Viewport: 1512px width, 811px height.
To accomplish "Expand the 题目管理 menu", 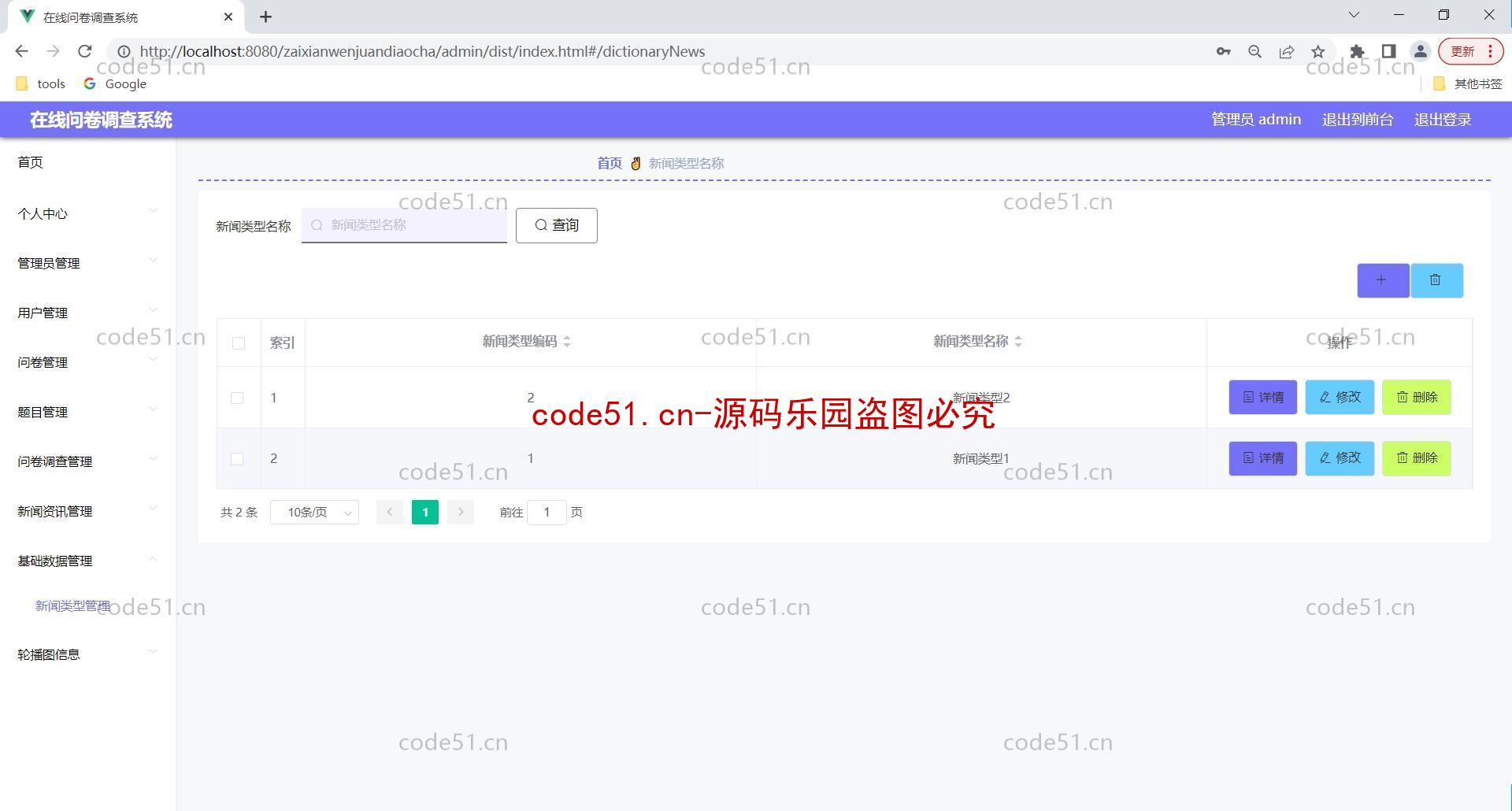I will coord(87,412).
